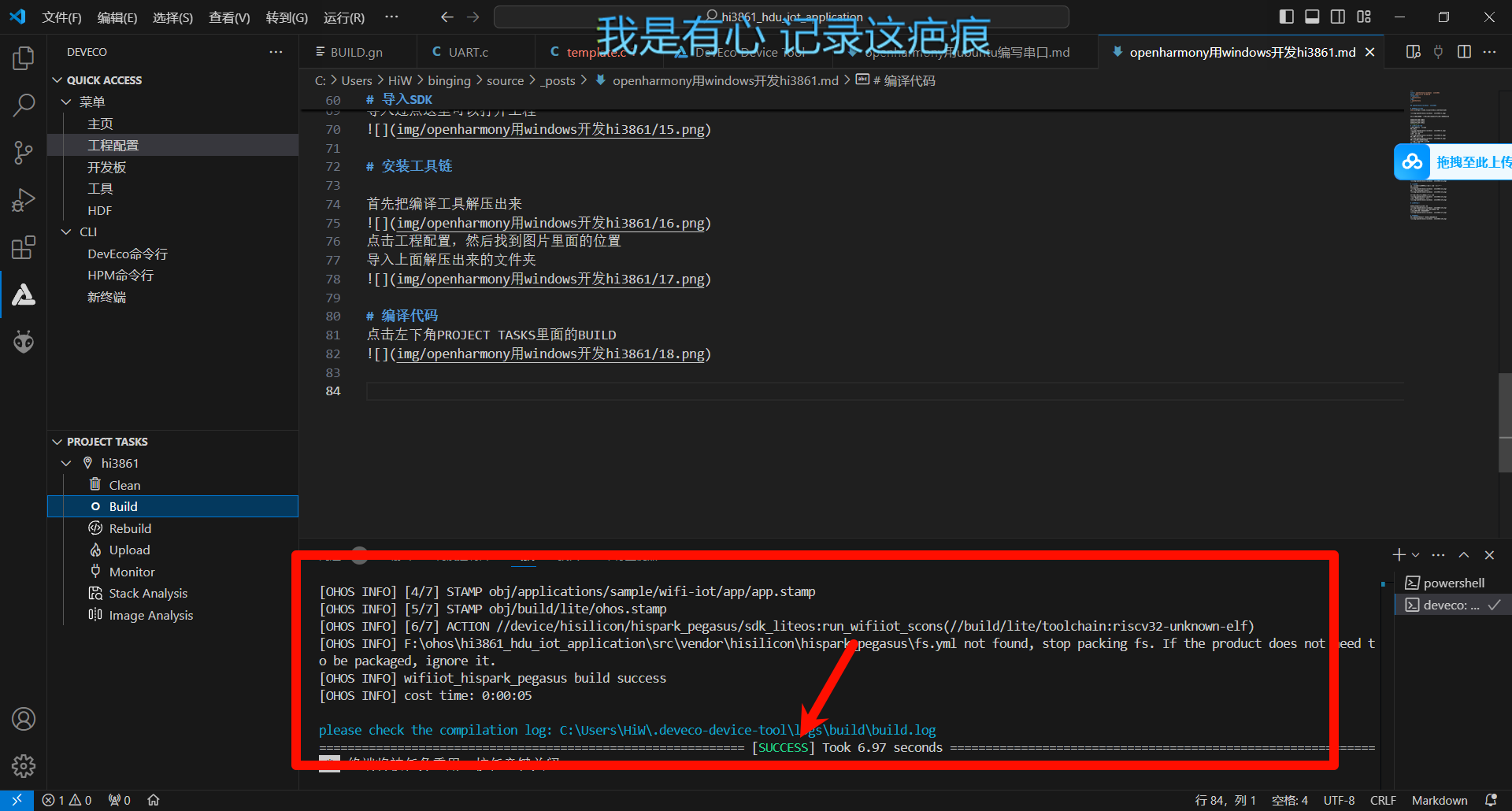
Task: Click the Upload task
Action: 129,550
